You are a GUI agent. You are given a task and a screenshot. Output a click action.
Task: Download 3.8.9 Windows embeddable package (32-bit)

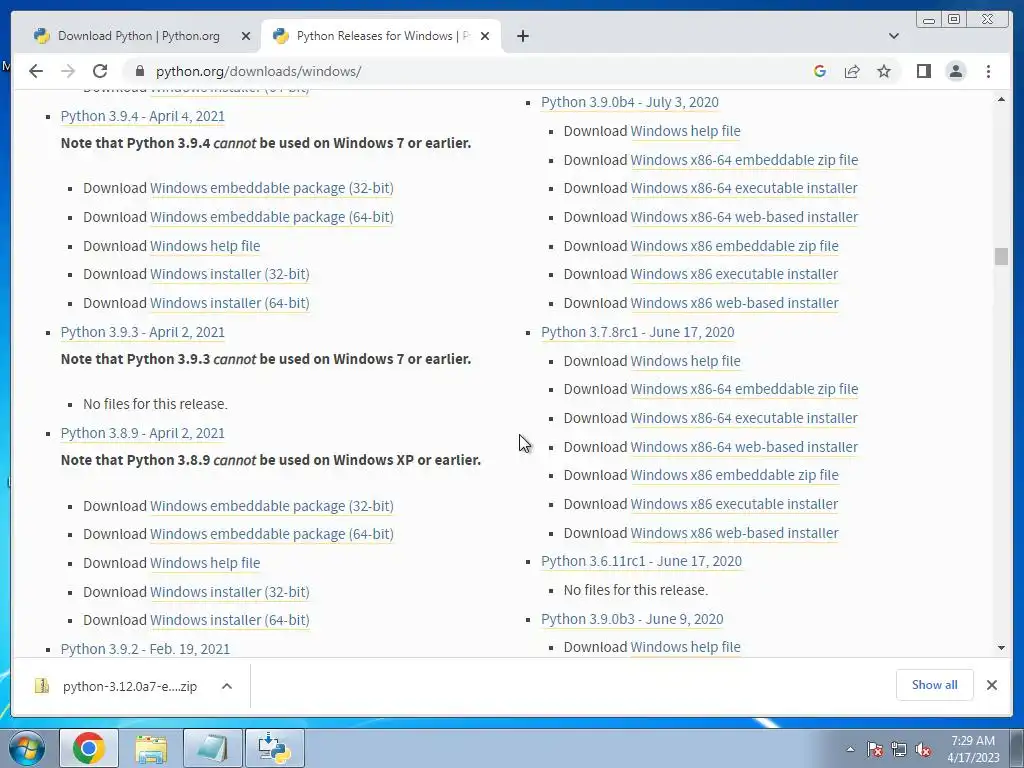(272, 505)
